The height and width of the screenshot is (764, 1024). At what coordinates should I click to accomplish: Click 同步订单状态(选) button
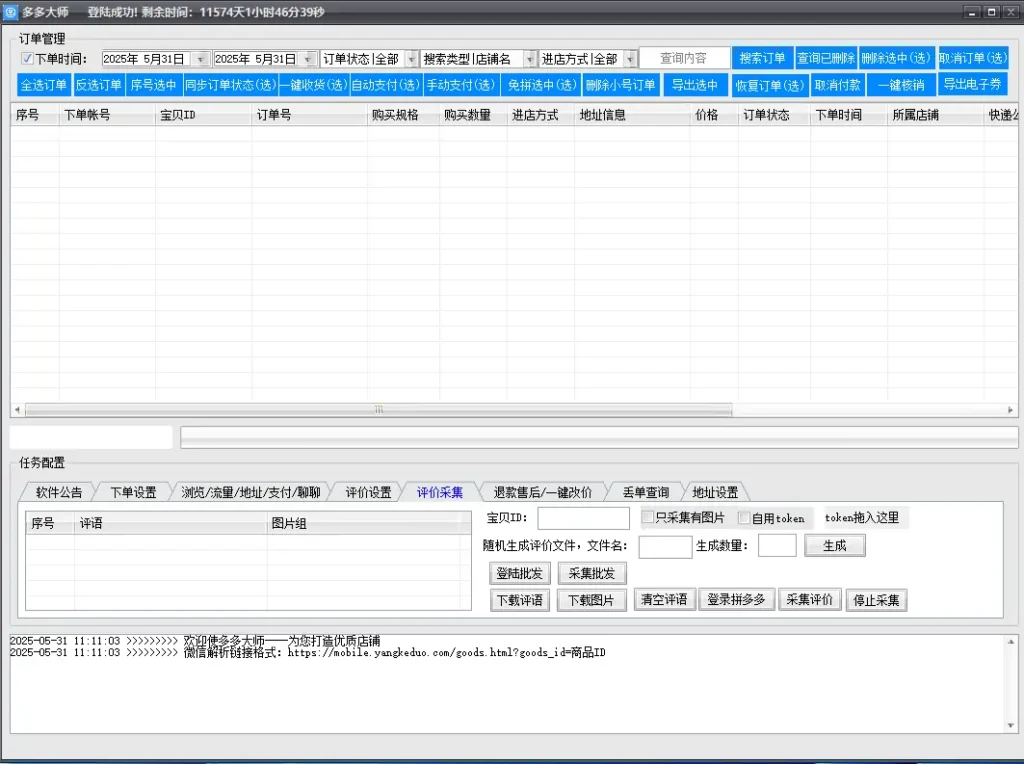pos(231,85)
